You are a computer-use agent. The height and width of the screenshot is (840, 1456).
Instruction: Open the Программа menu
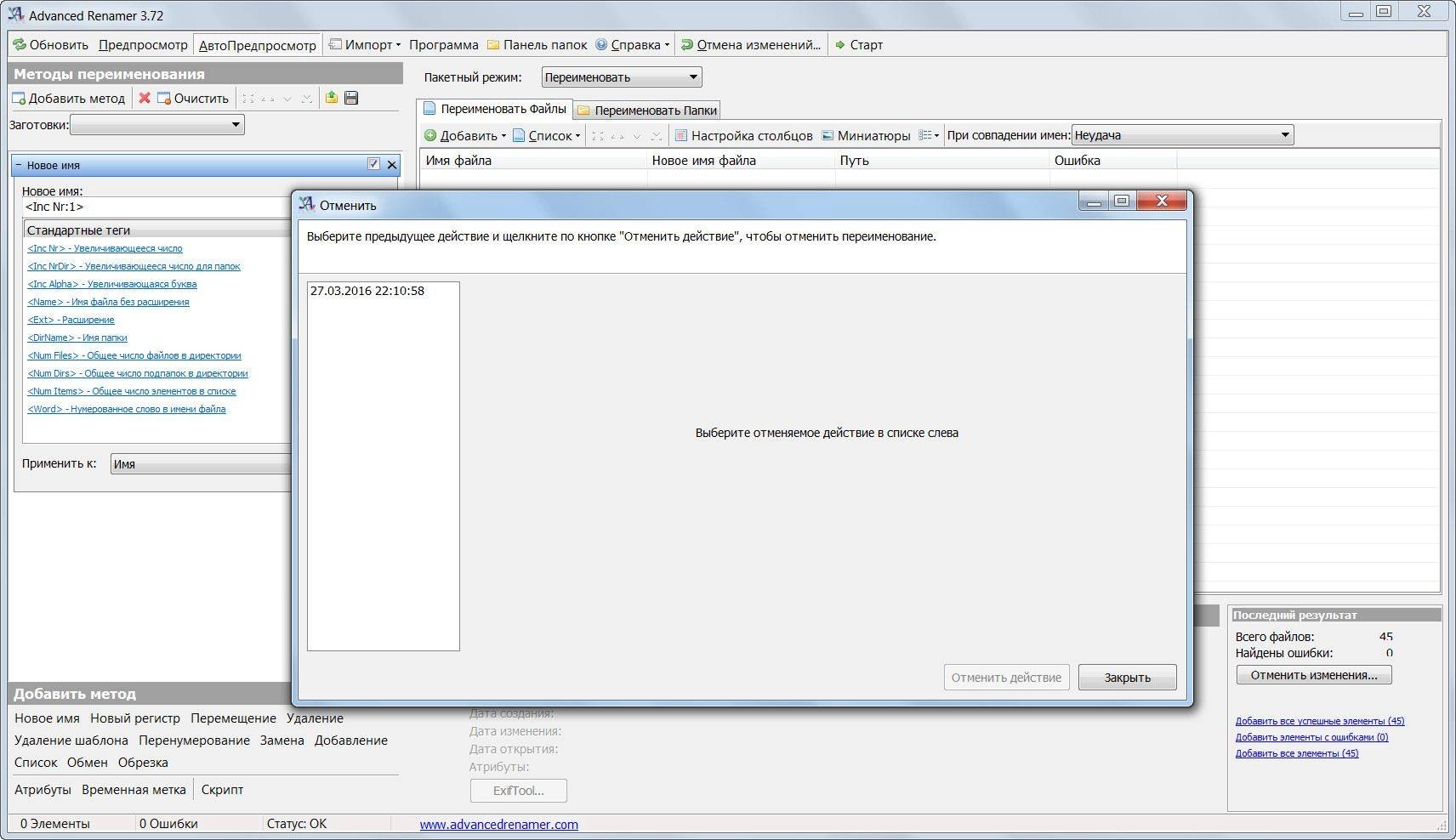443,45
